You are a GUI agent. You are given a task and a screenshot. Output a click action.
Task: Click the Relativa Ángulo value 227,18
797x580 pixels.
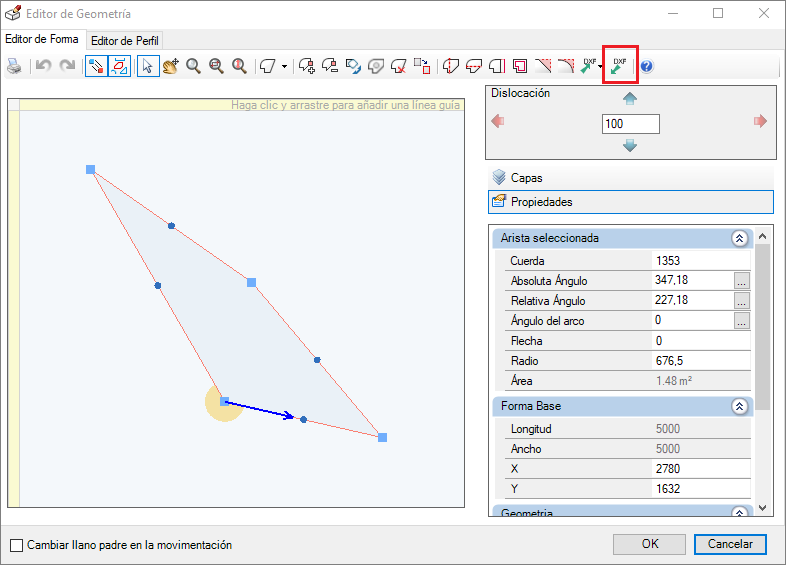coord(693,300)
